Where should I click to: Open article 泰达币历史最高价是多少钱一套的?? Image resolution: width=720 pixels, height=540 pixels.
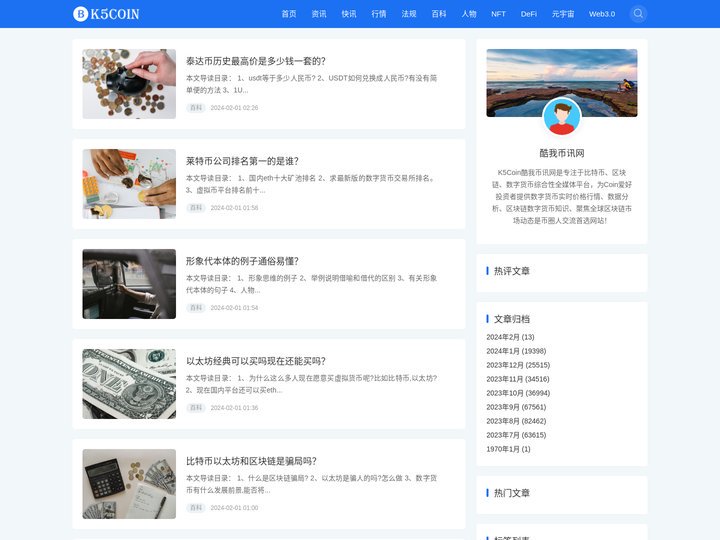pyautogui.click(x=256, y=61)
